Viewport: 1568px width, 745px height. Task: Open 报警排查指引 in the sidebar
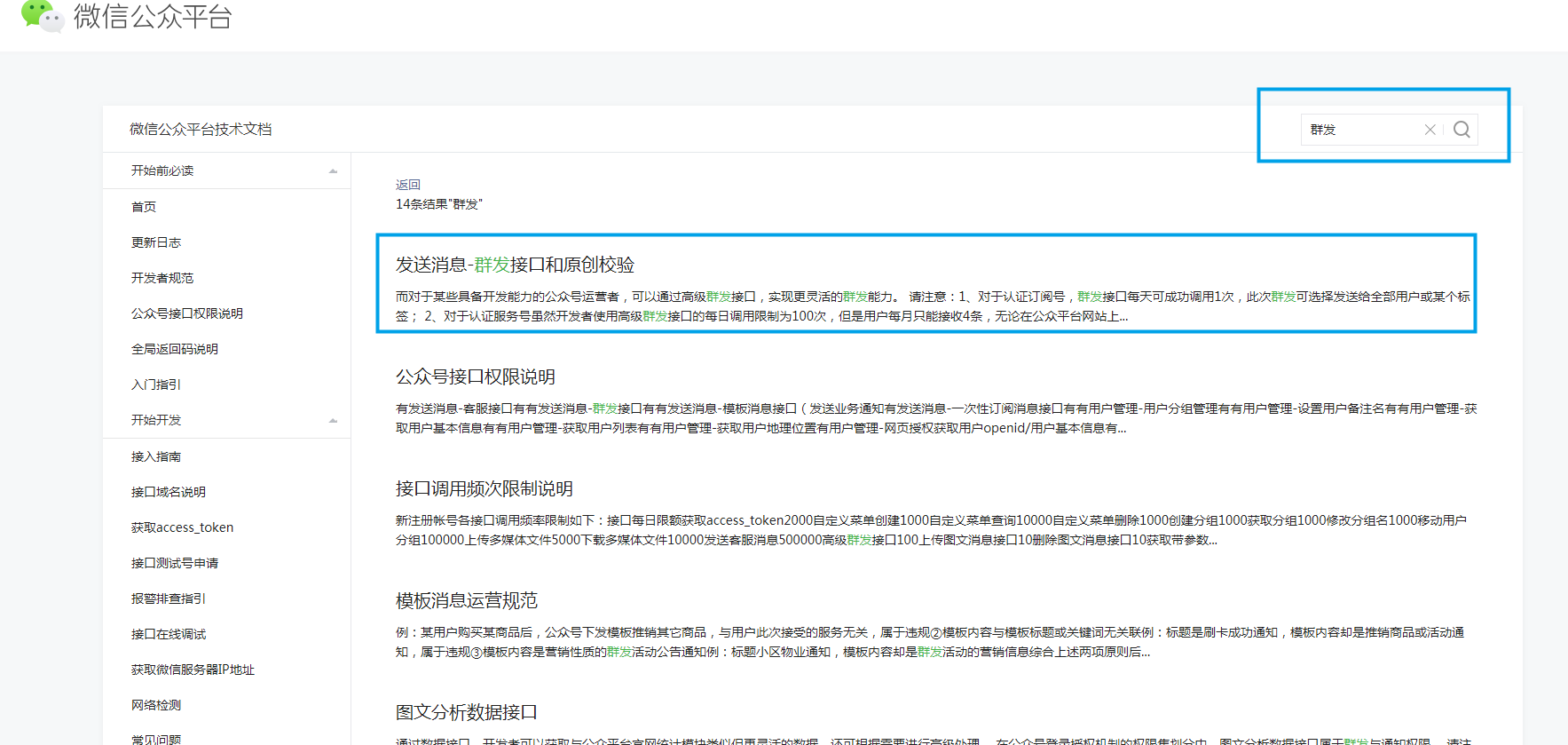(x=169, y=598)
